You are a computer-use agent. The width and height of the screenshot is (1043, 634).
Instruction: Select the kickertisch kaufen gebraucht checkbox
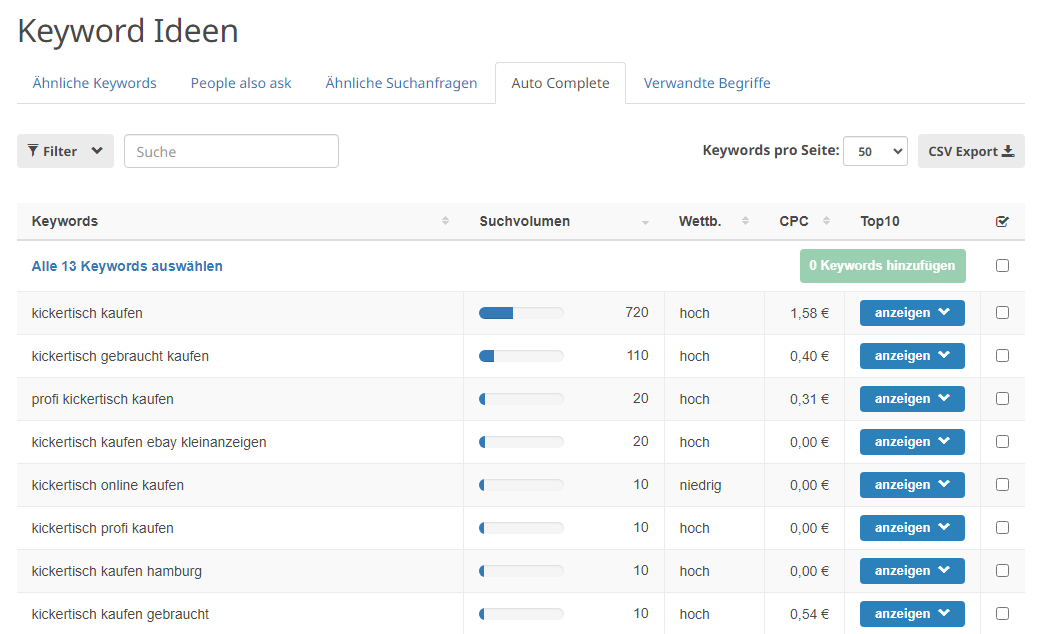(x=1002, y=613)
